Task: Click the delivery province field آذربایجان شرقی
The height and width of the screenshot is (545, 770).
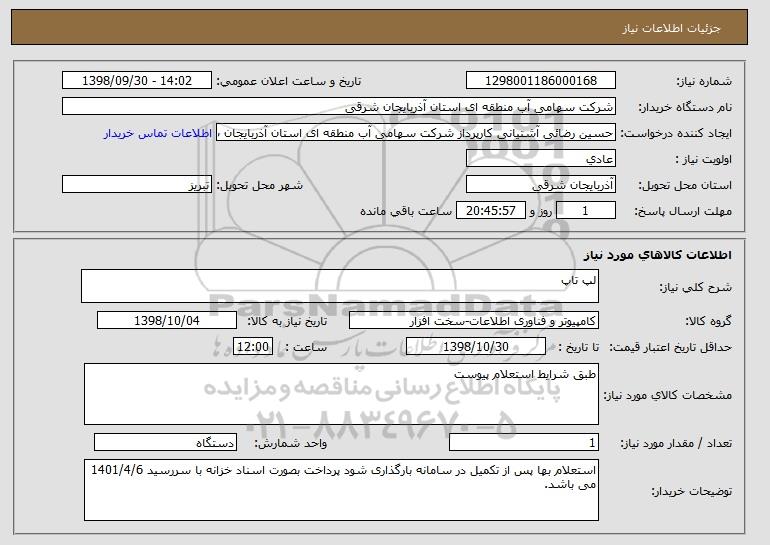Action: [x=541, y=185]
